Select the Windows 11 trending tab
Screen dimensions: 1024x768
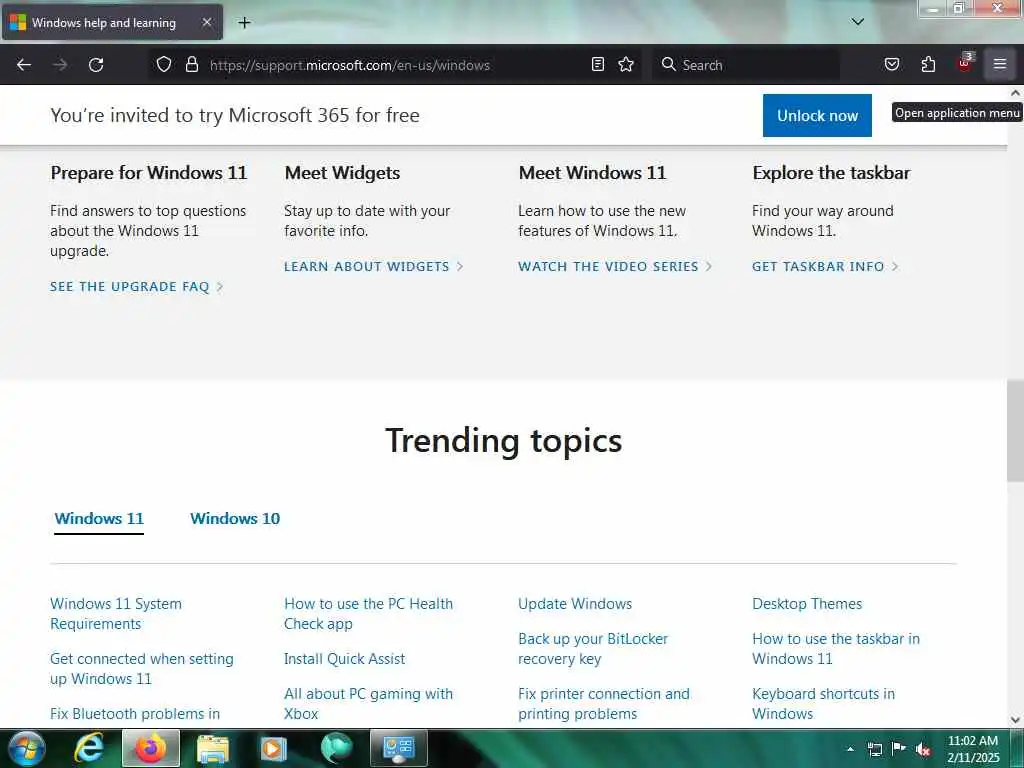99,519
